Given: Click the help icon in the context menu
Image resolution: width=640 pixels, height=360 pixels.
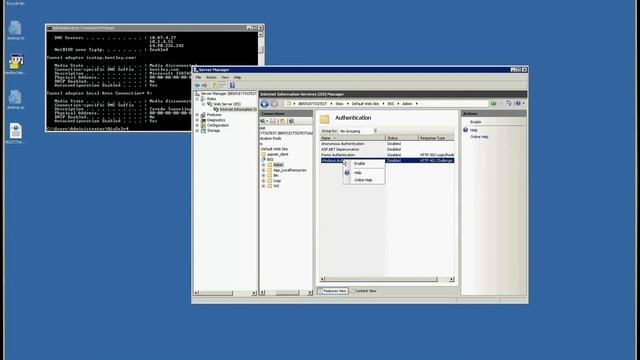Looking at the screenshot, I should click(347, 173).
